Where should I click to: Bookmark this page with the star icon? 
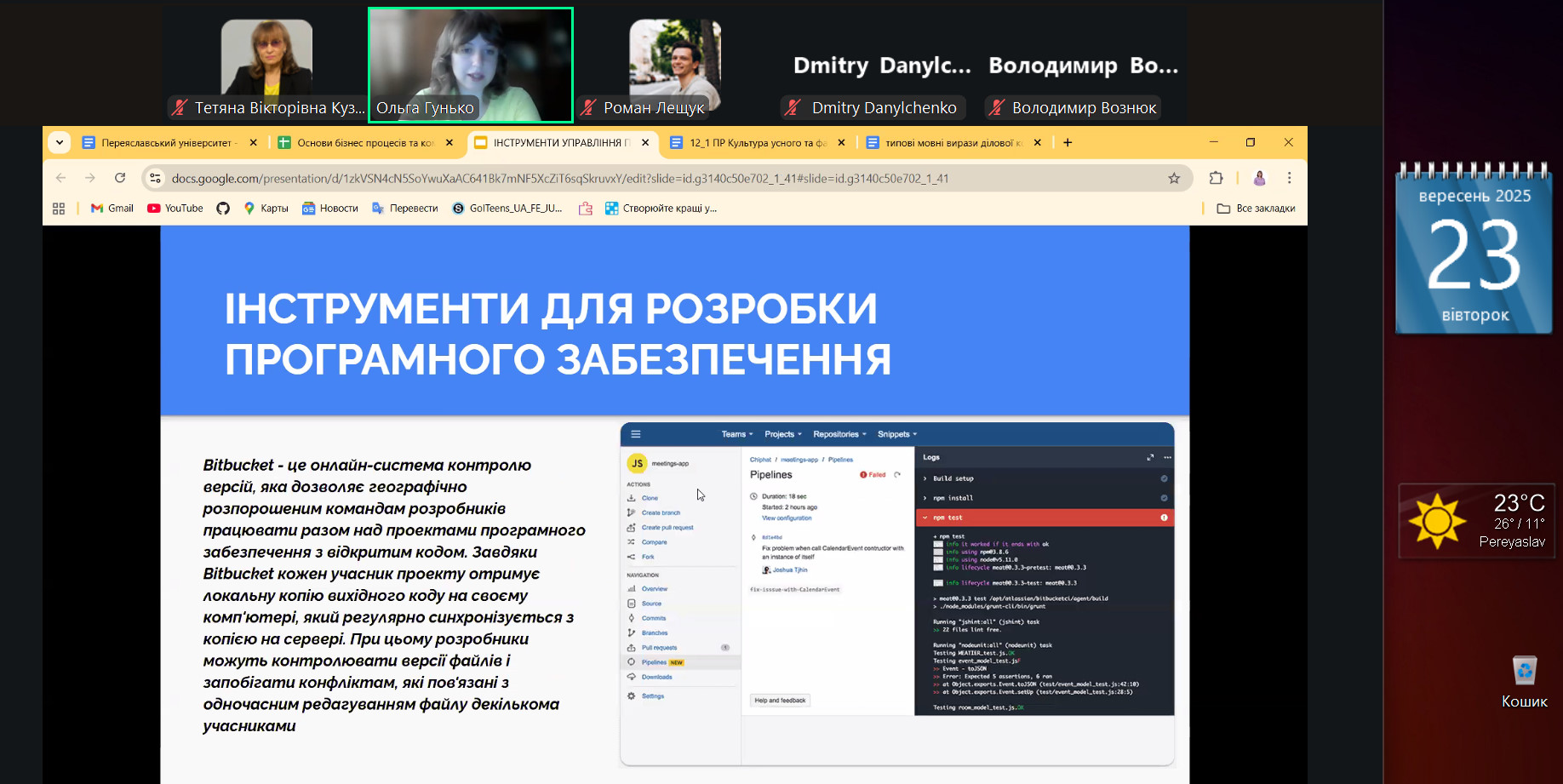[1174, 178]
